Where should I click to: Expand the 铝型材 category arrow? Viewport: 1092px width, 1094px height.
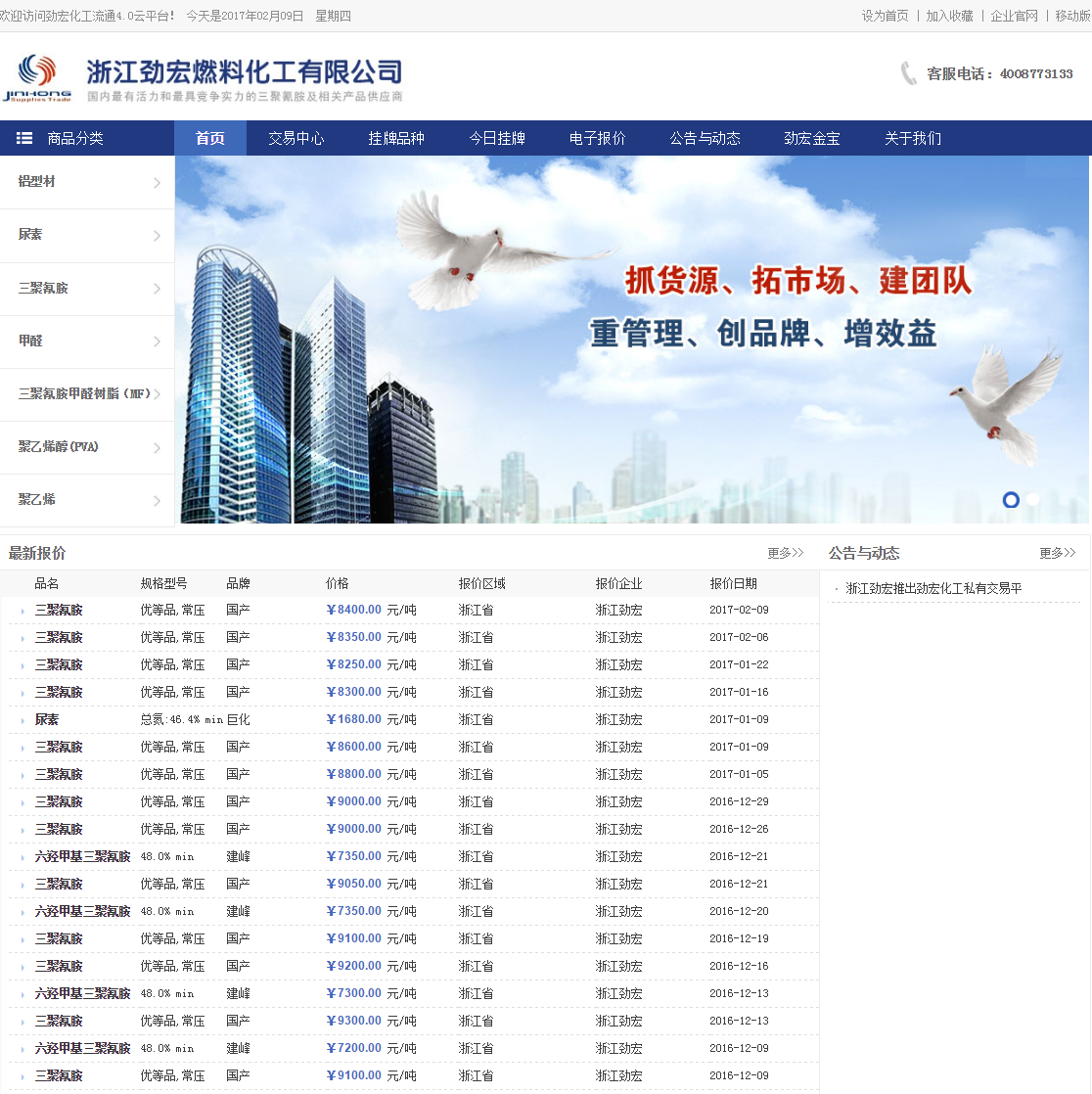(157, 183)
